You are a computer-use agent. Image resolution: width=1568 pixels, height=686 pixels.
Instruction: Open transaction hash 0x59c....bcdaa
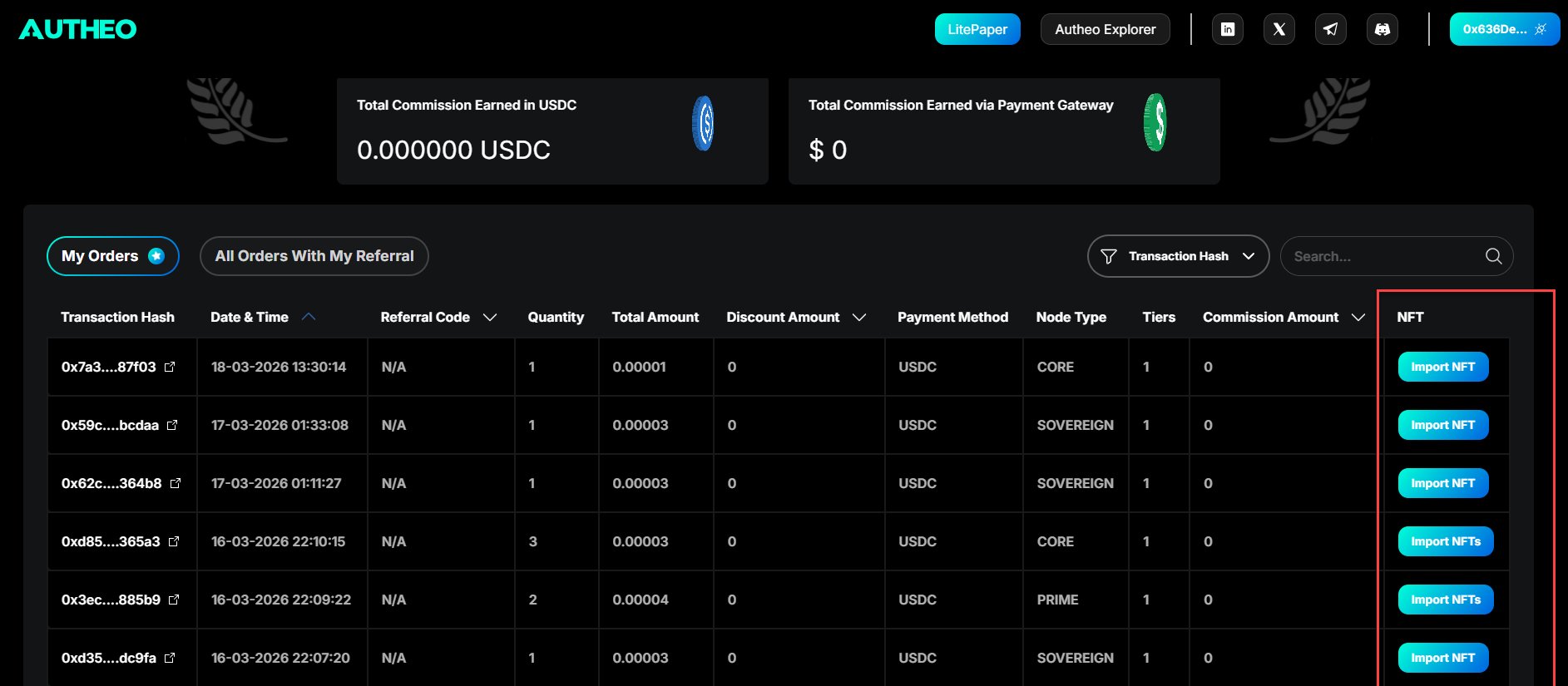110,425
